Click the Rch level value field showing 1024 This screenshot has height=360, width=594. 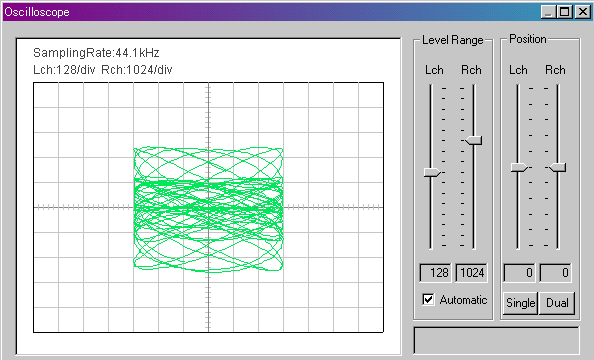point(471,273)
